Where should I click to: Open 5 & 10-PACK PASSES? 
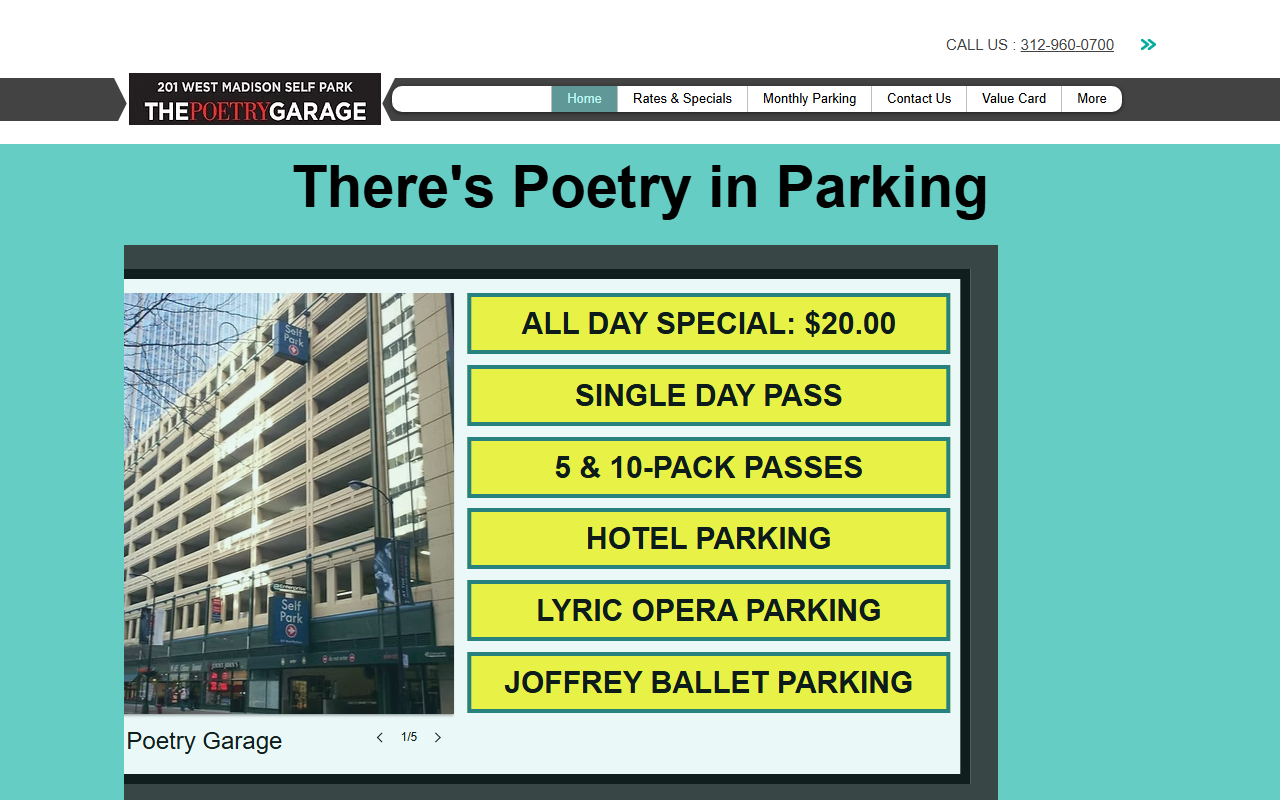[708, 467]
